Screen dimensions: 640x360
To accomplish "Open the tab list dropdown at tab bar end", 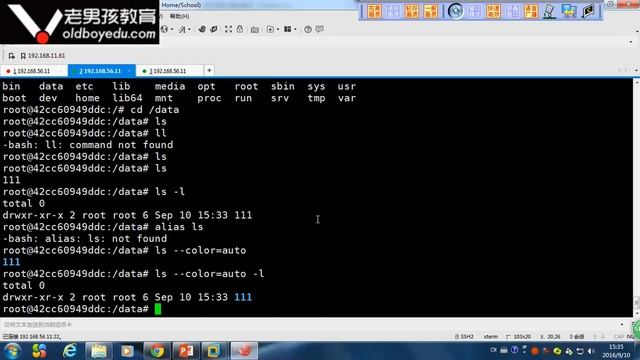I will pyautogui.click(x=636, y=71).
